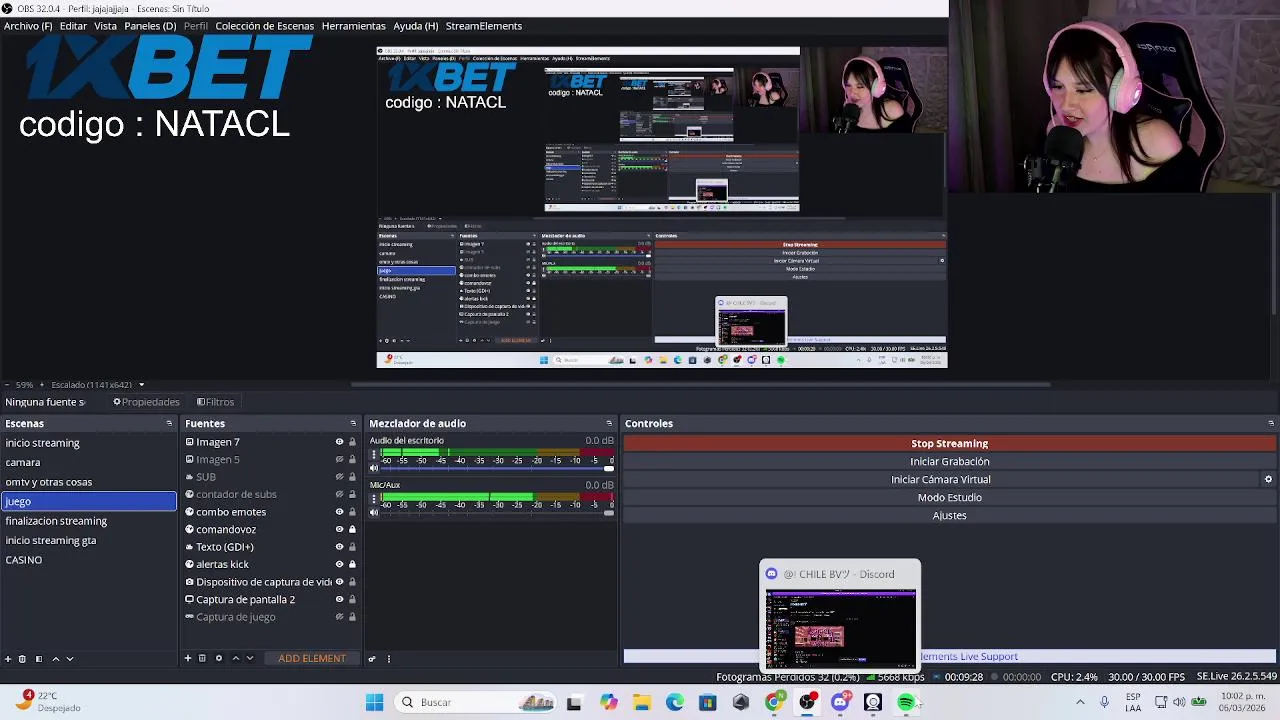The image size is (1280, 720).
Task: Move source up in Fuentes list
Action: (x=236, y=658)
